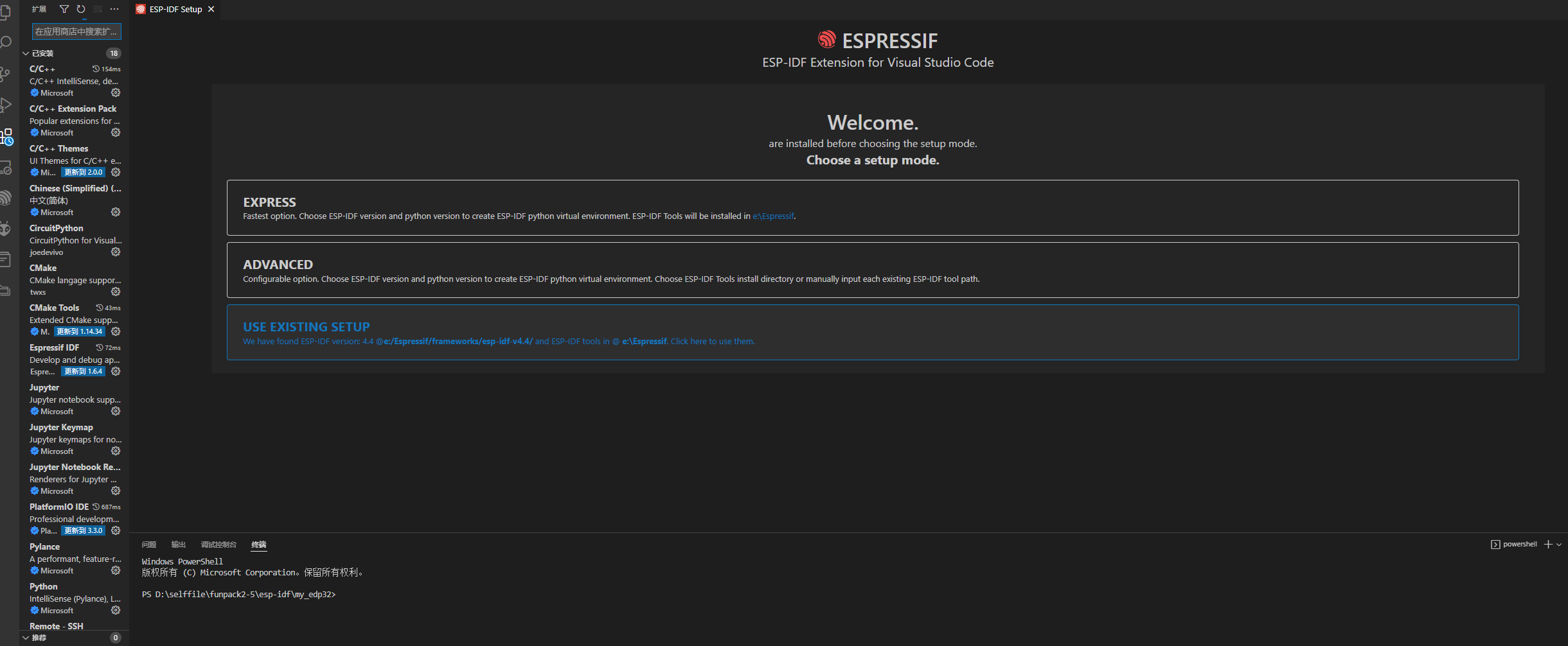
Task: Select the CircuitPython extension name
Action: pos(56,228)
